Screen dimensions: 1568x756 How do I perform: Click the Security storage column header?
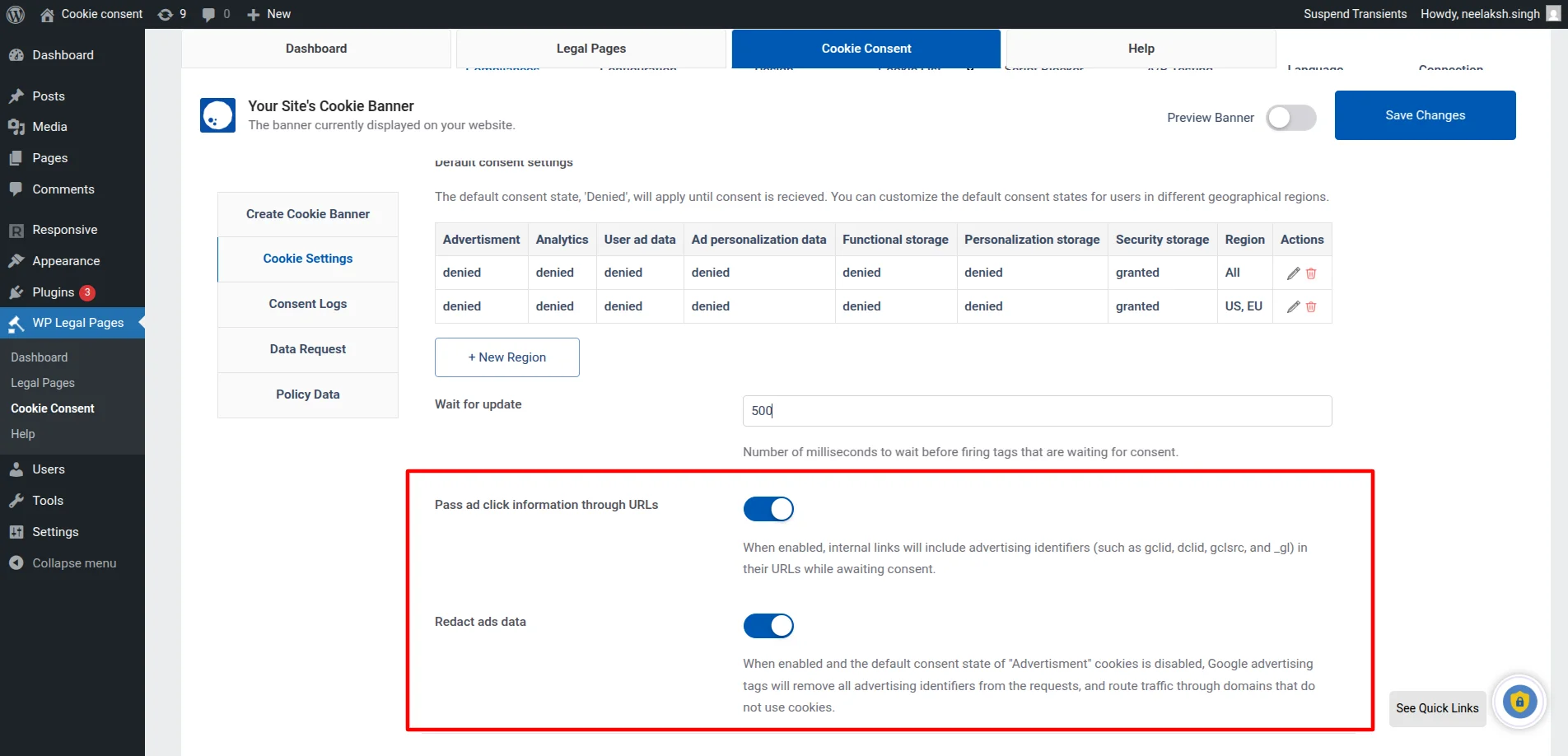[x=1162, y=240]
